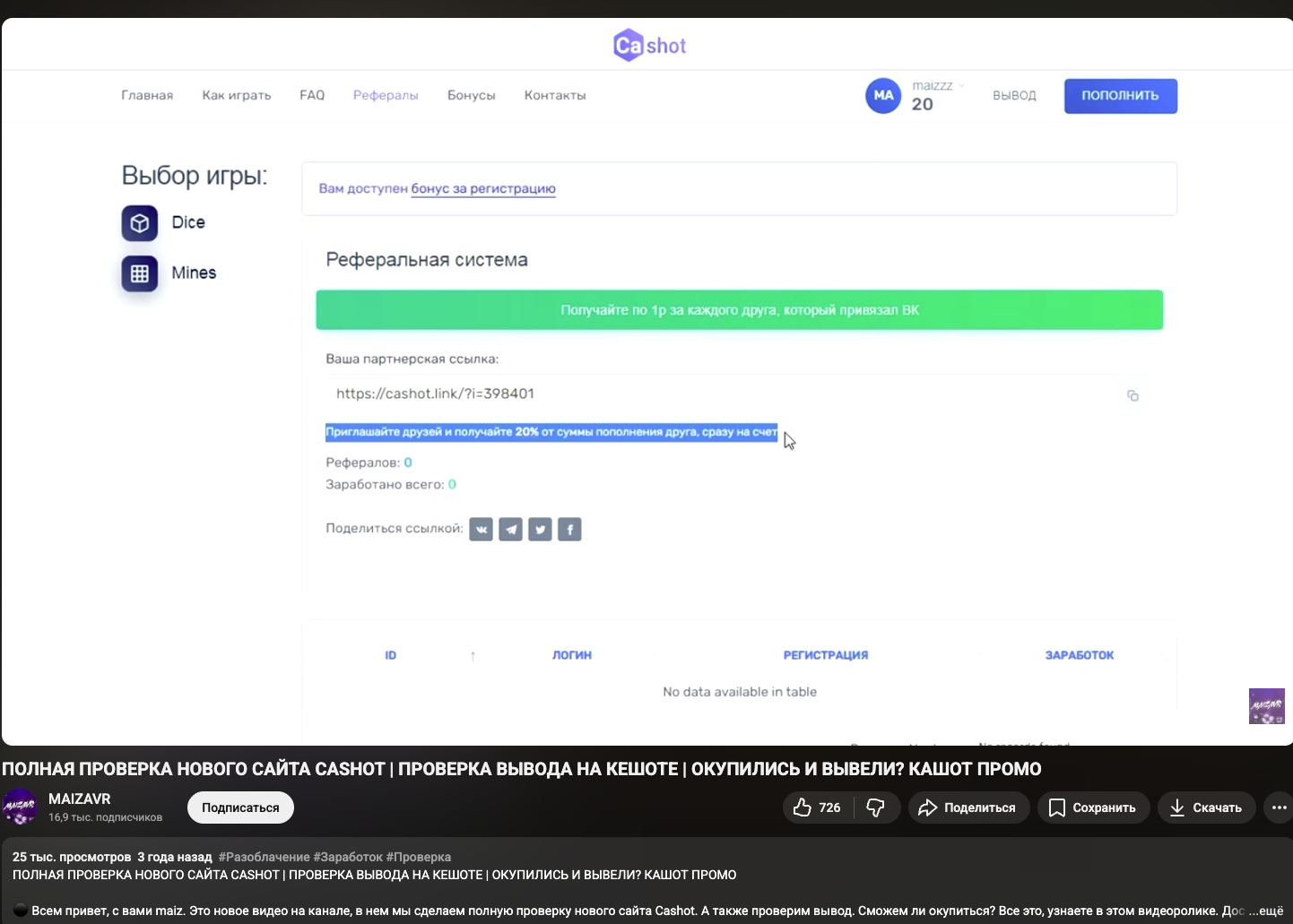Click the channel watermark thumbnail in video
Viewport: 1293px width, 924px height.
(x=1266, y=706)
